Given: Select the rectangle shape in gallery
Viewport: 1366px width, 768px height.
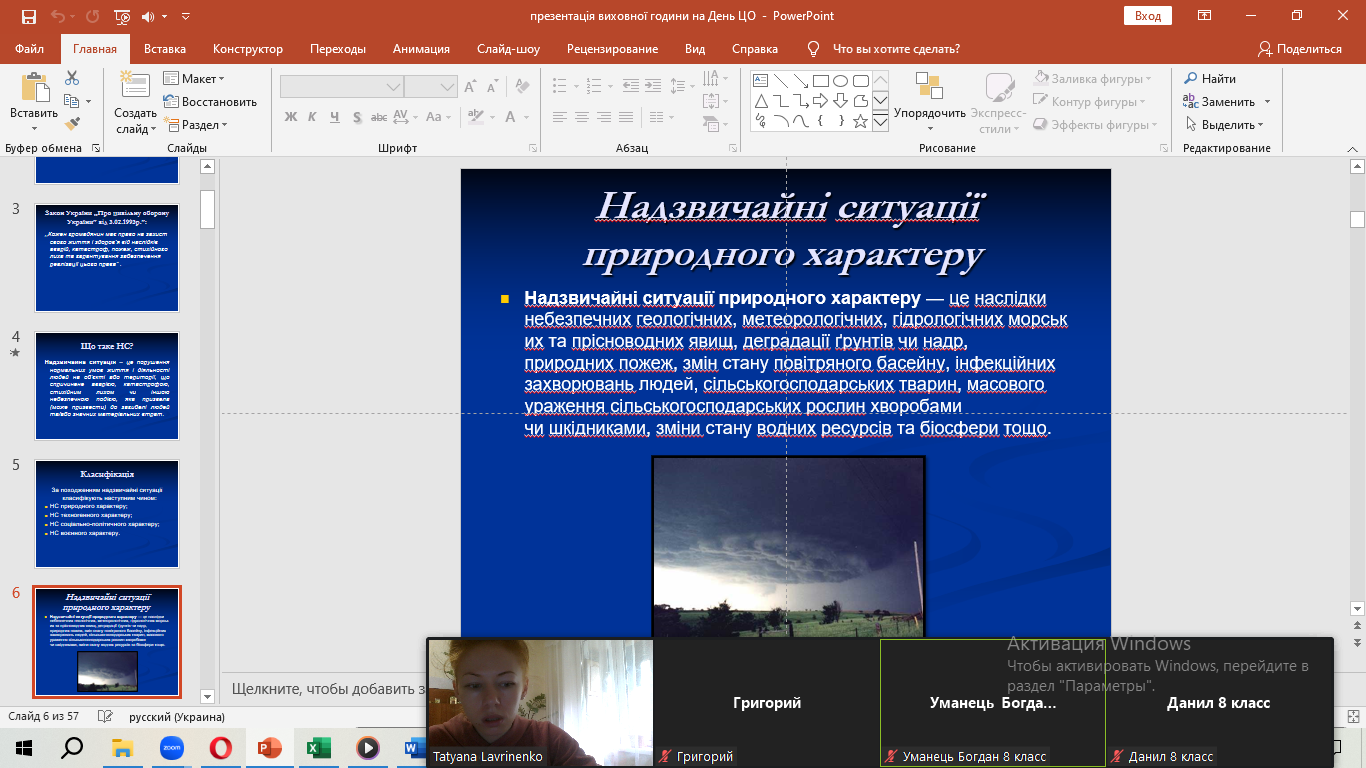Looking at the screenshot, I should 820,81.
